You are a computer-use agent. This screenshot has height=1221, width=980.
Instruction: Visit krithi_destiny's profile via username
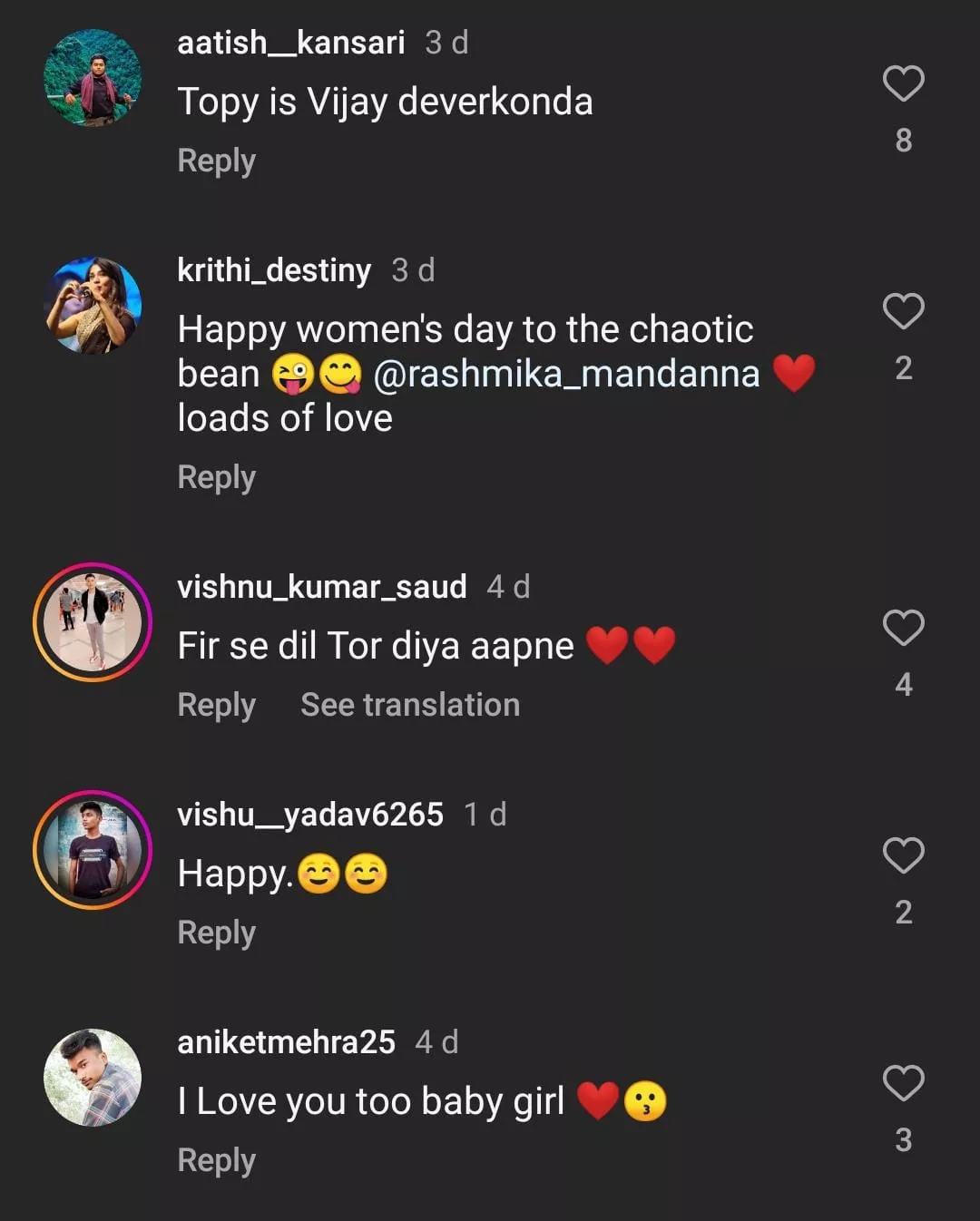click(x=274, y=270)
